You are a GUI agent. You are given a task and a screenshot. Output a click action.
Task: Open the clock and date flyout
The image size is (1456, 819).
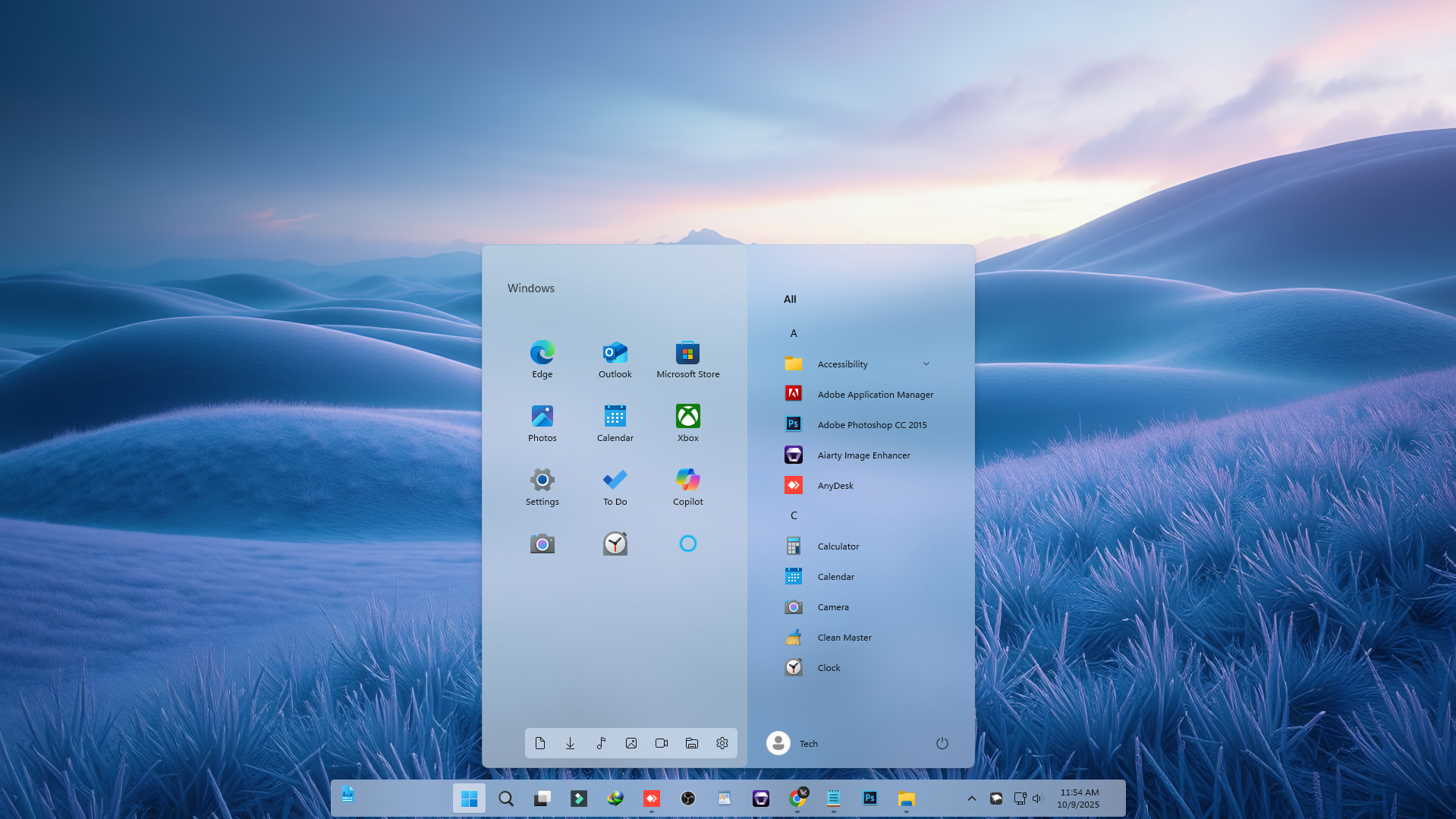pyautogui.click(x=1078, y=799)
